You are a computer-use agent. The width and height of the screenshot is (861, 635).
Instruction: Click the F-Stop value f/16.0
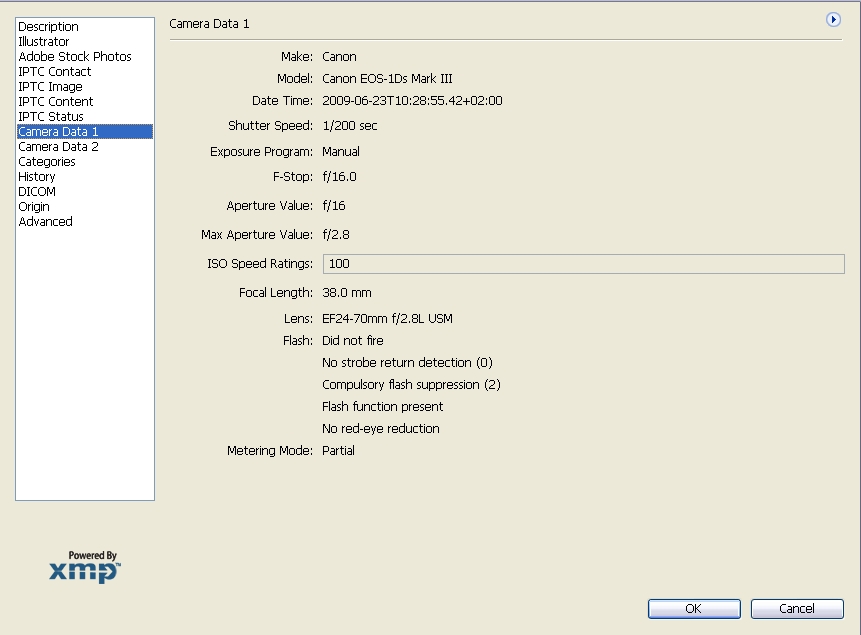point(339,177)
